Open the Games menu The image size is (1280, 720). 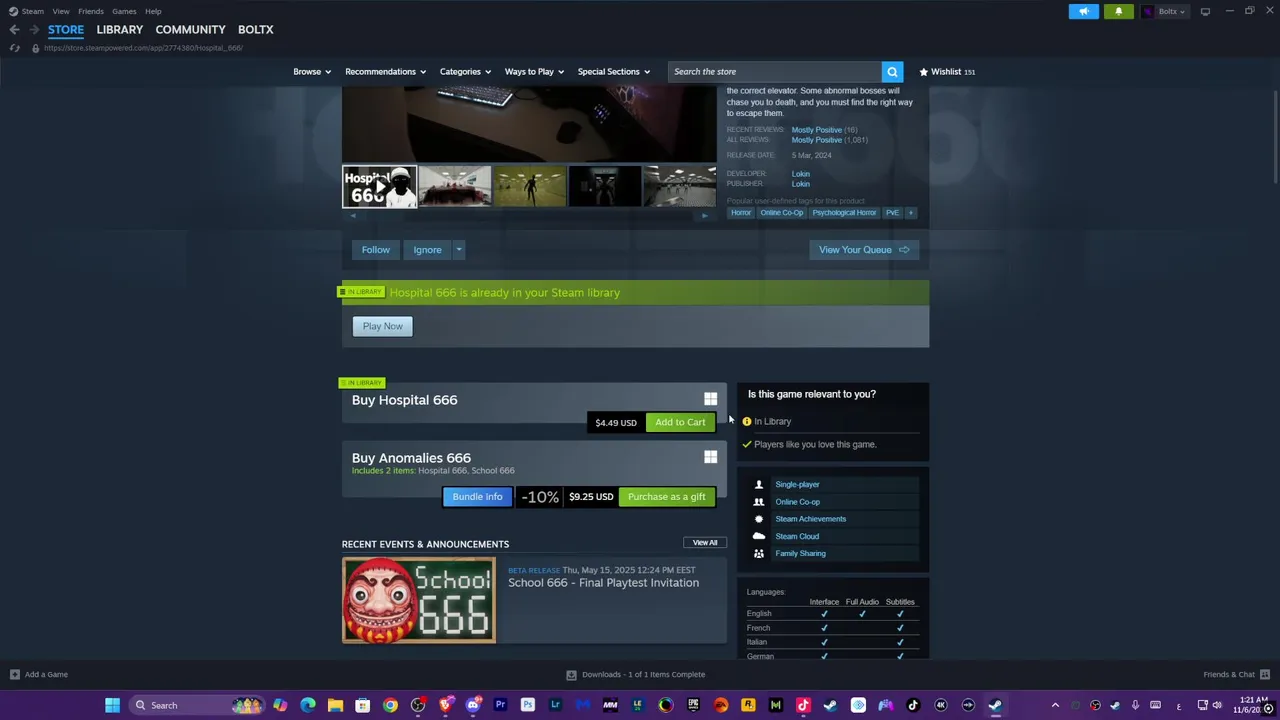(x=124, y=11)
